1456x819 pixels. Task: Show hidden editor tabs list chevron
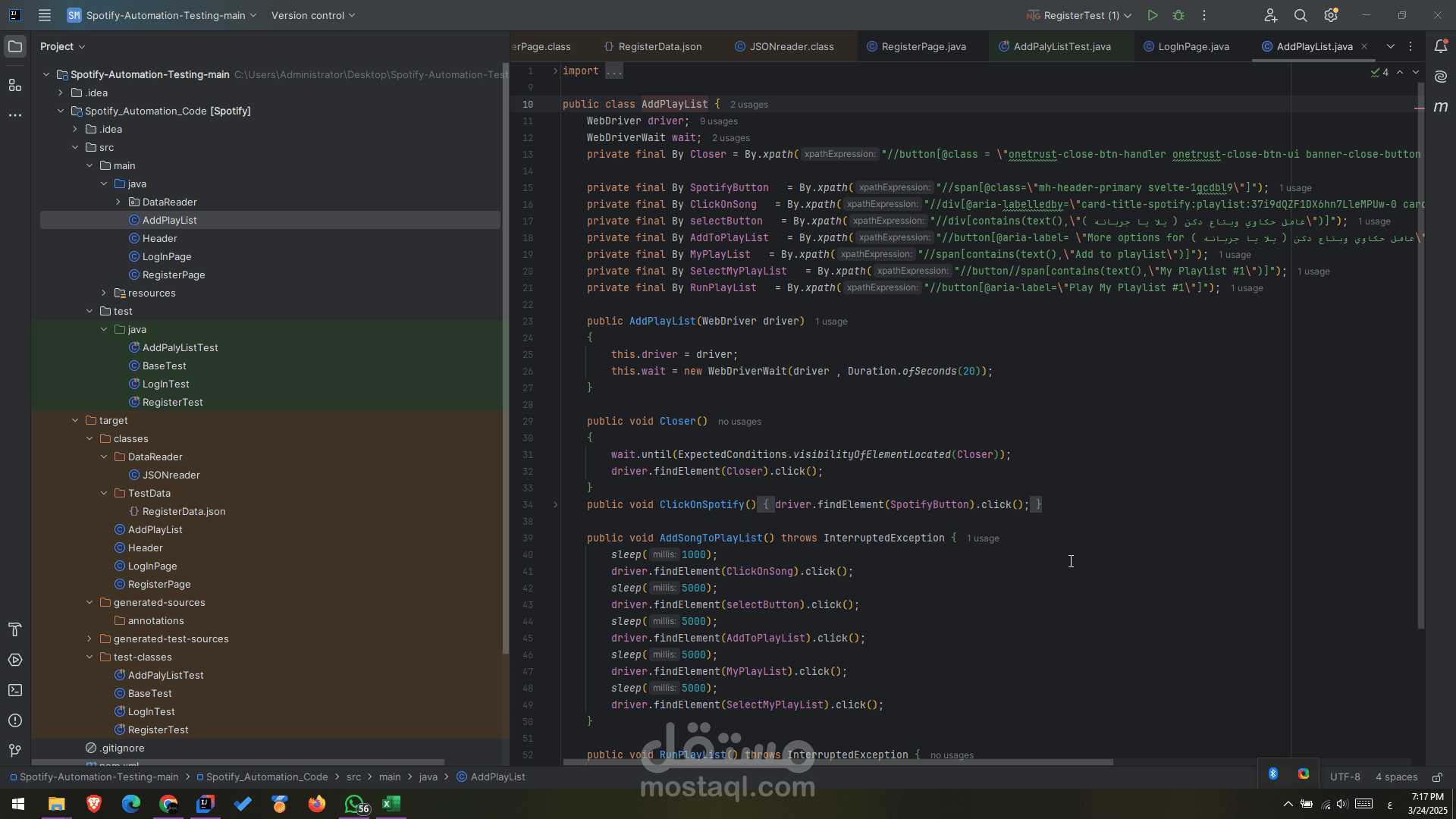[x=1391, y=46]
